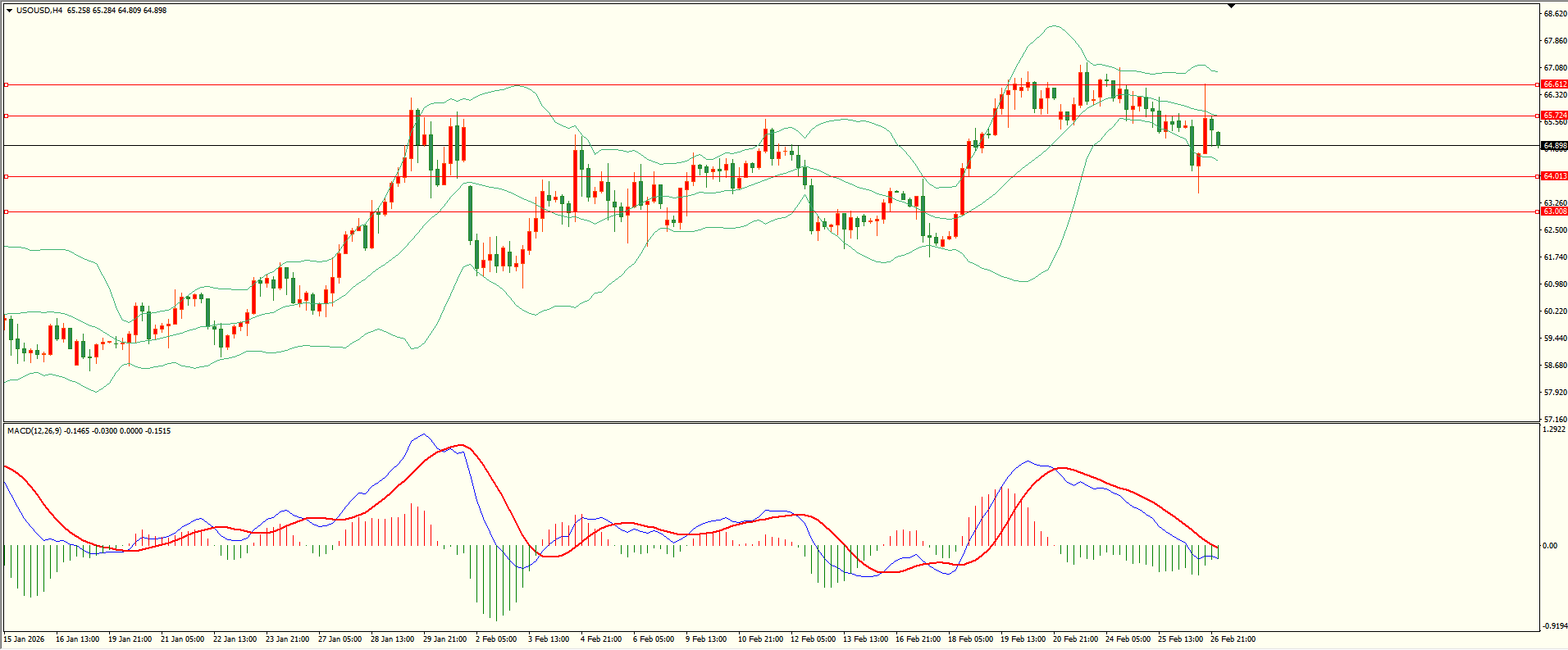Viewport: 1568px width, 650px height.
Task: Click the 2 Feb 05:00 time axis label
Action: click(496, 639)
